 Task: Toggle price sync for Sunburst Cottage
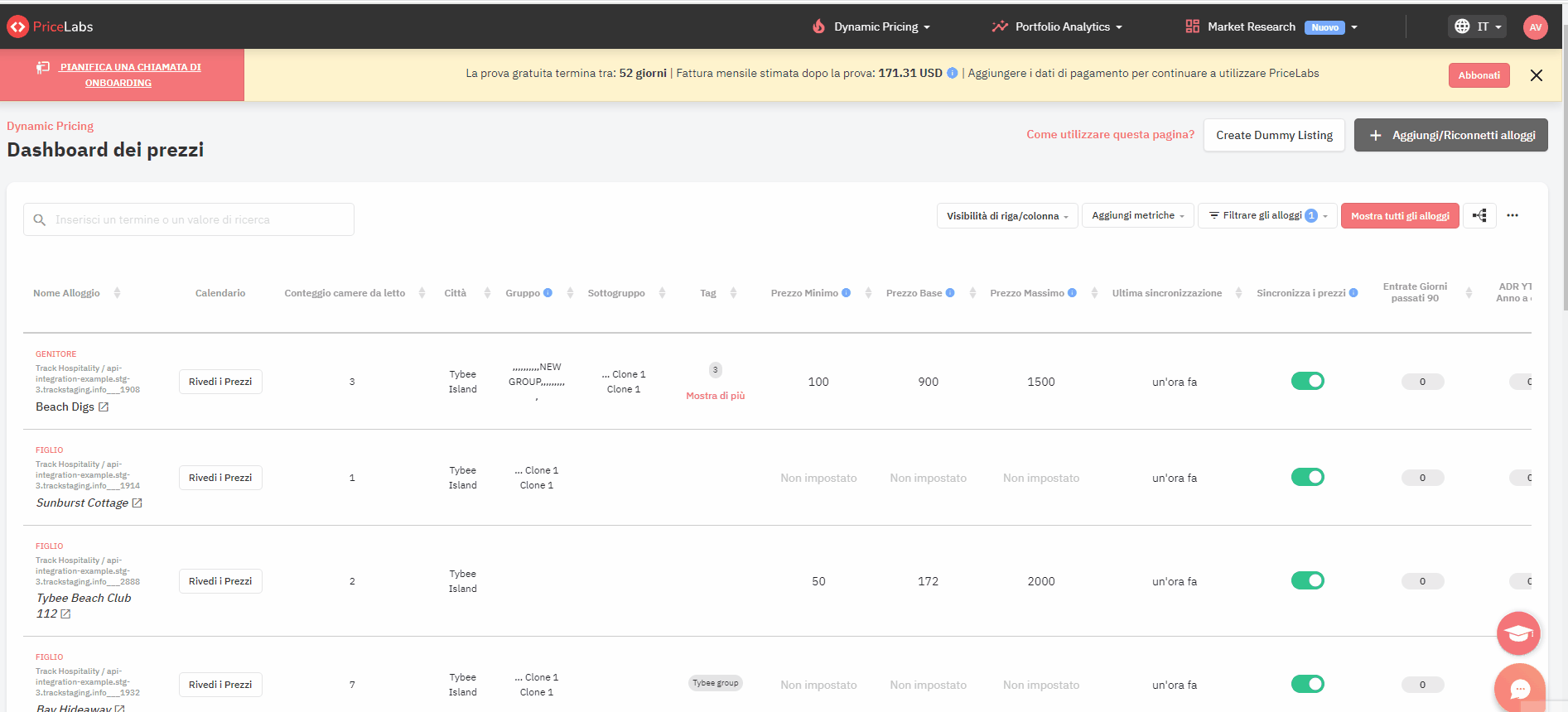click(x=1307, y=477)
